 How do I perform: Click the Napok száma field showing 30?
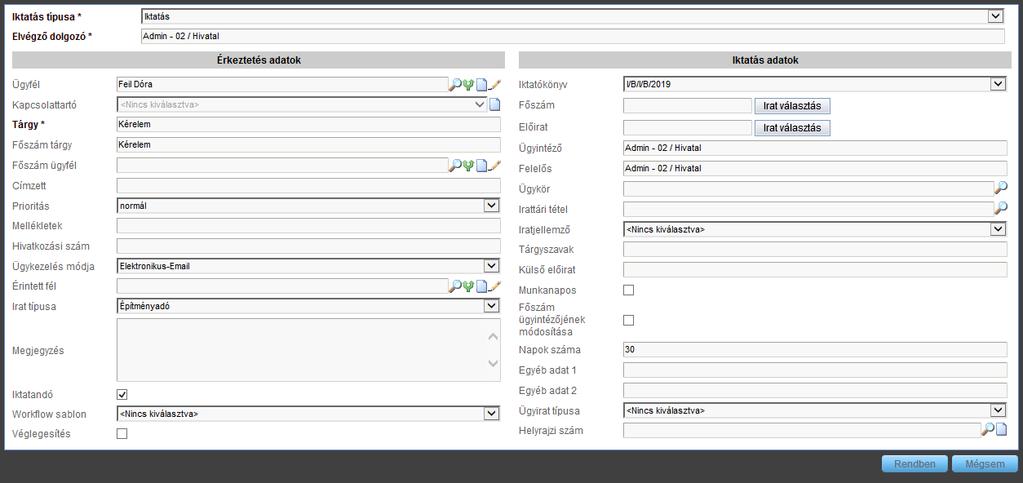pos(815,350)
